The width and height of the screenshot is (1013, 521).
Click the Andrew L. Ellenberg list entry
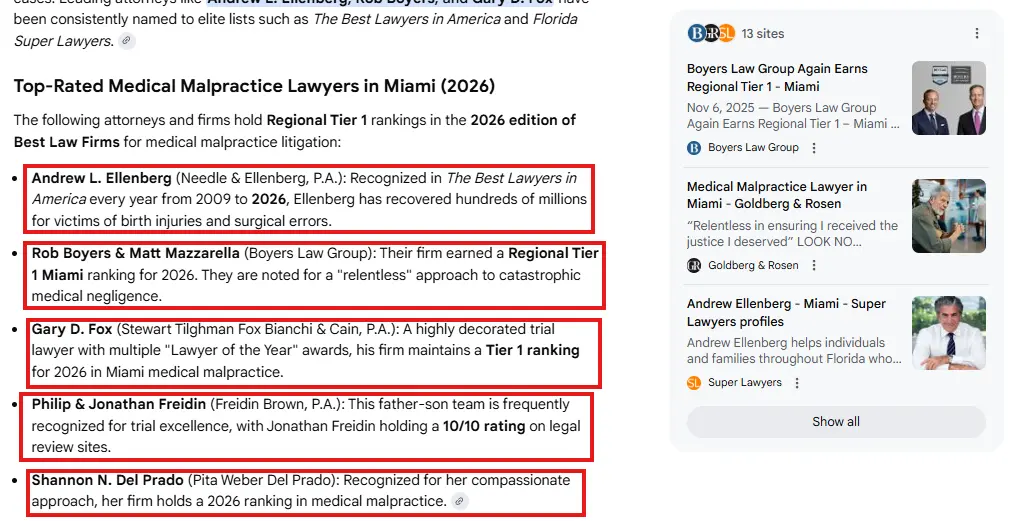(x=309, y=199)
